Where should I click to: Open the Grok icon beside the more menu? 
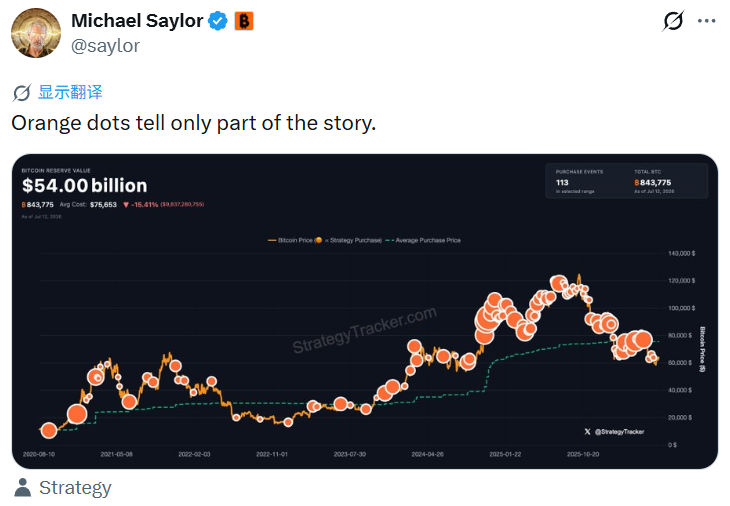673,21
